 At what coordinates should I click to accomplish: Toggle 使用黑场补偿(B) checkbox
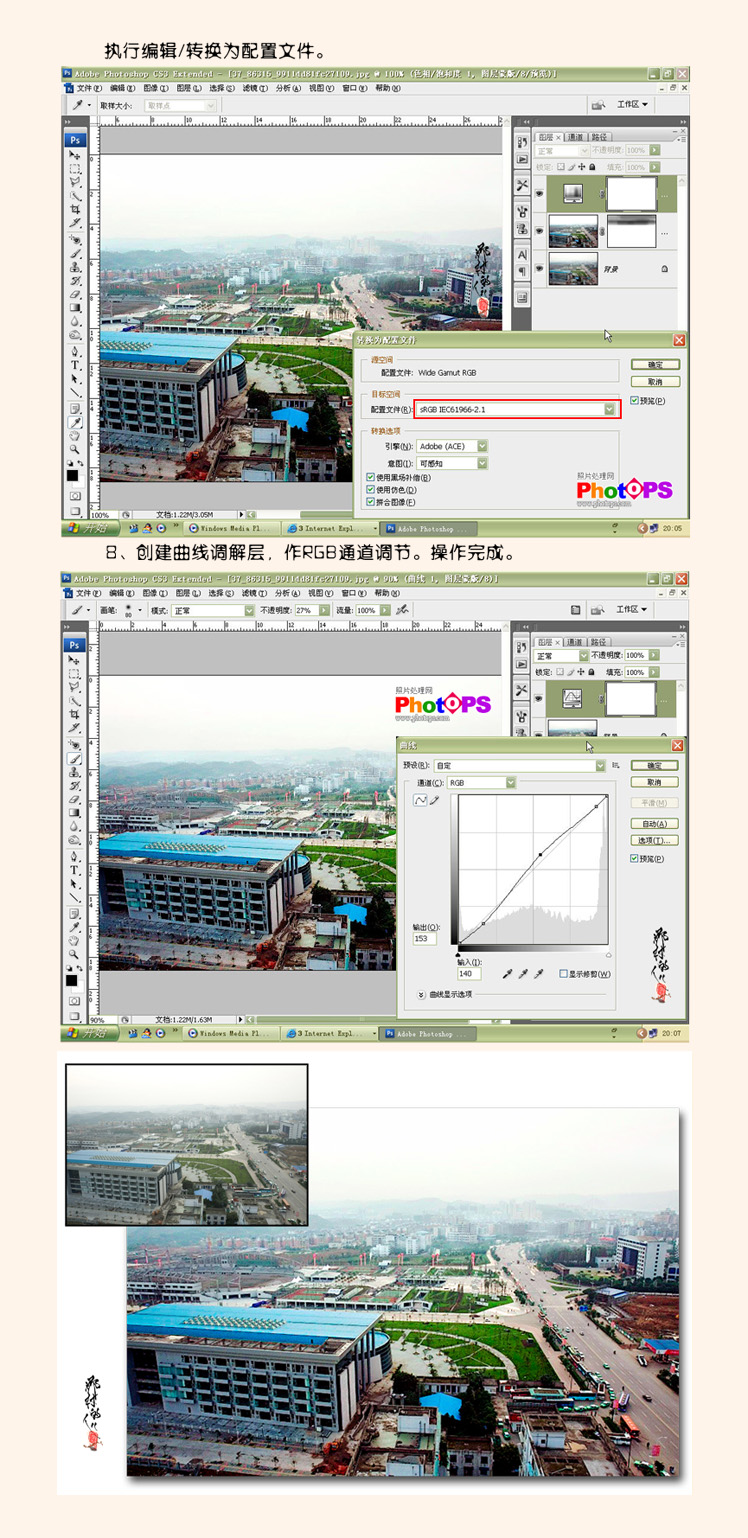(x=370, y=477)
